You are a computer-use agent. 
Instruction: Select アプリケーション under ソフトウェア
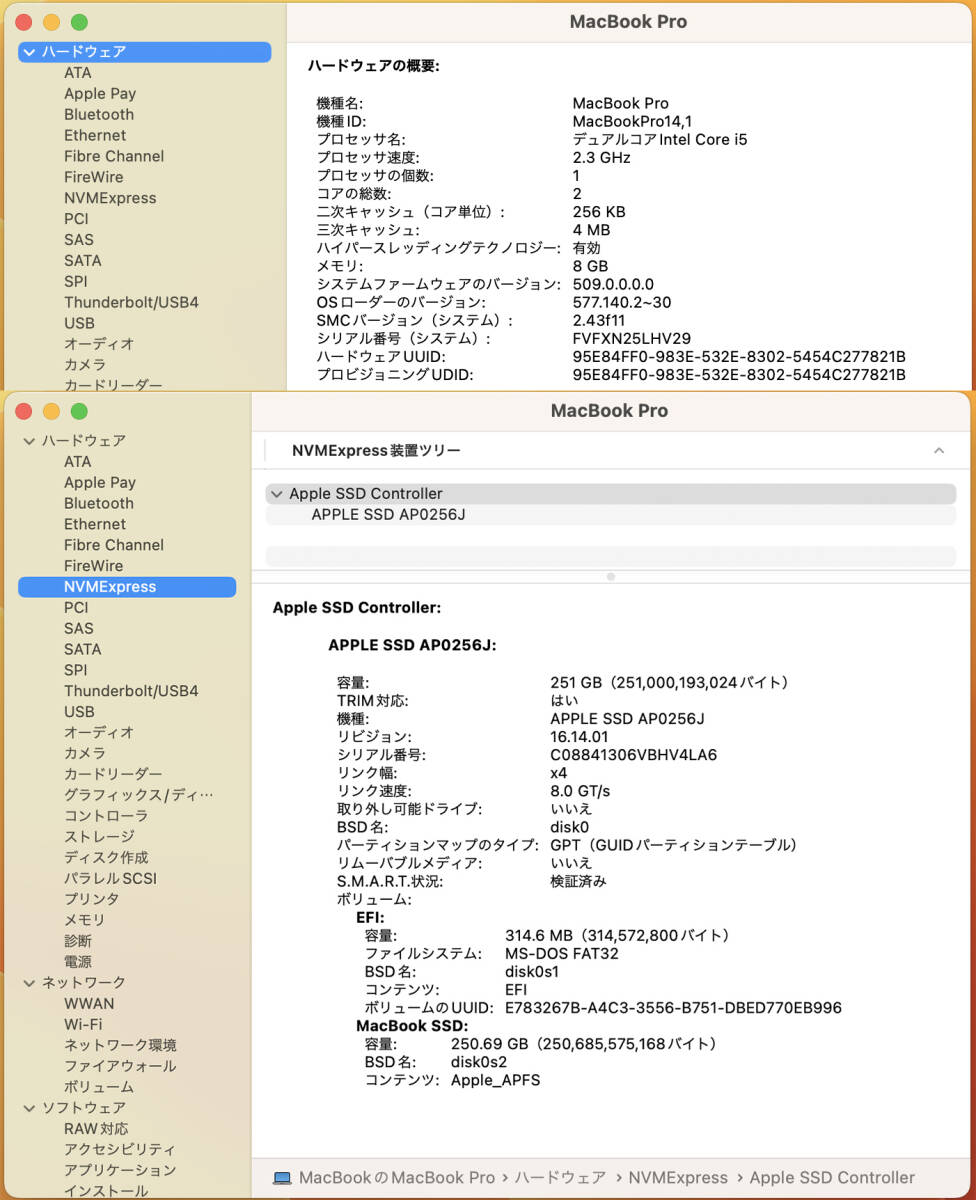tap(120, 1170)
